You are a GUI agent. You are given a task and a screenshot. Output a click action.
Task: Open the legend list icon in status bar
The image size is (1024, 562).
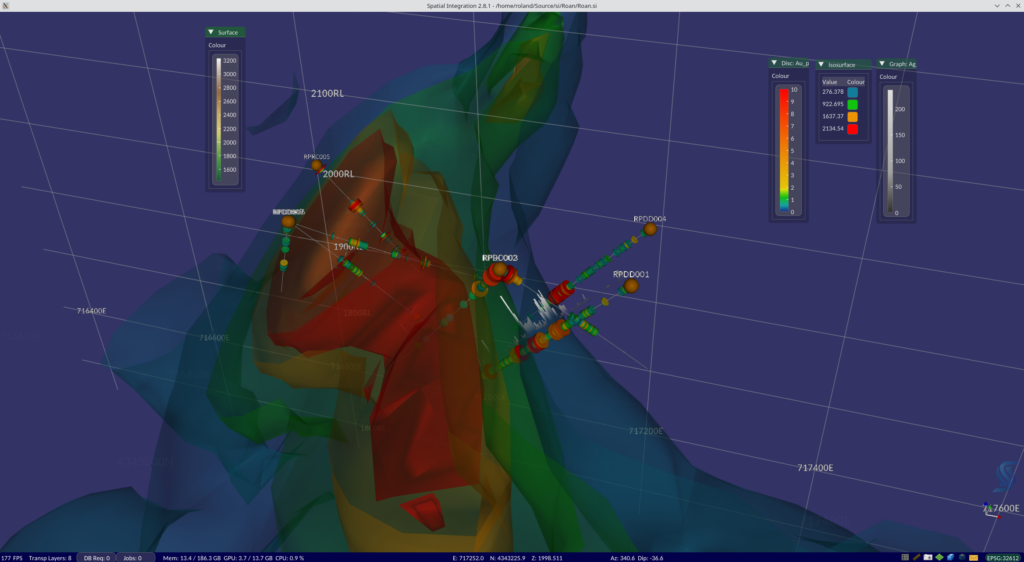coord(905,557)
